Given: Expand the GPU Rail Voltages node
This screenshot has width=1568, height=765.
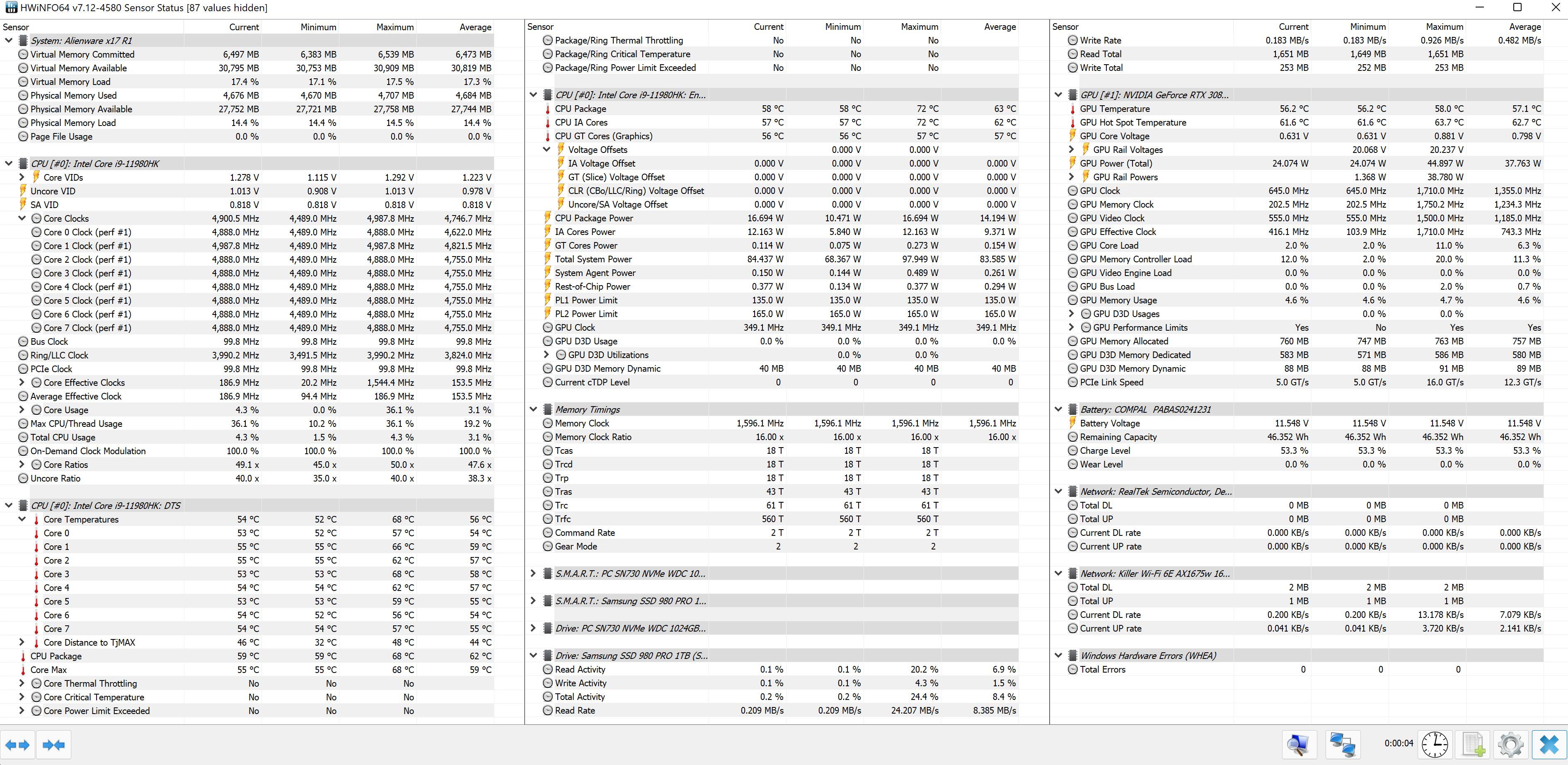Looking at the screenshot, I should click(1071, 150).
